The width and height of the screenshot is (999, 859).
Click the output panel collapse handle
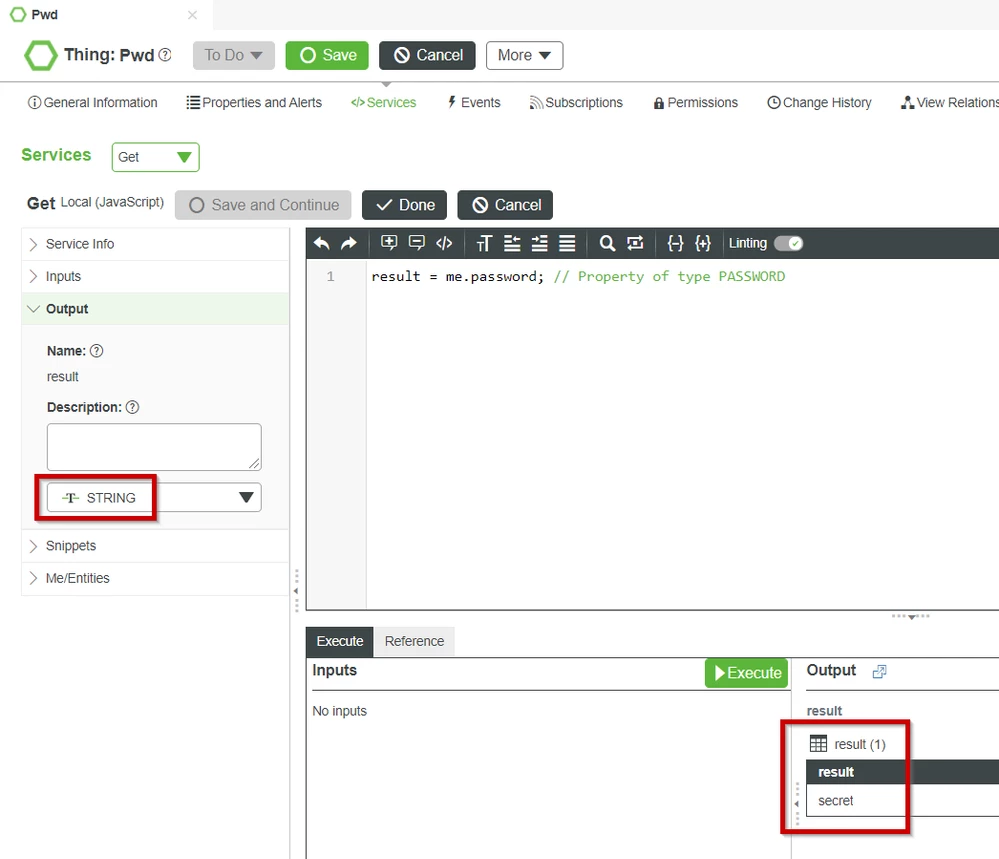click(796, 804)
